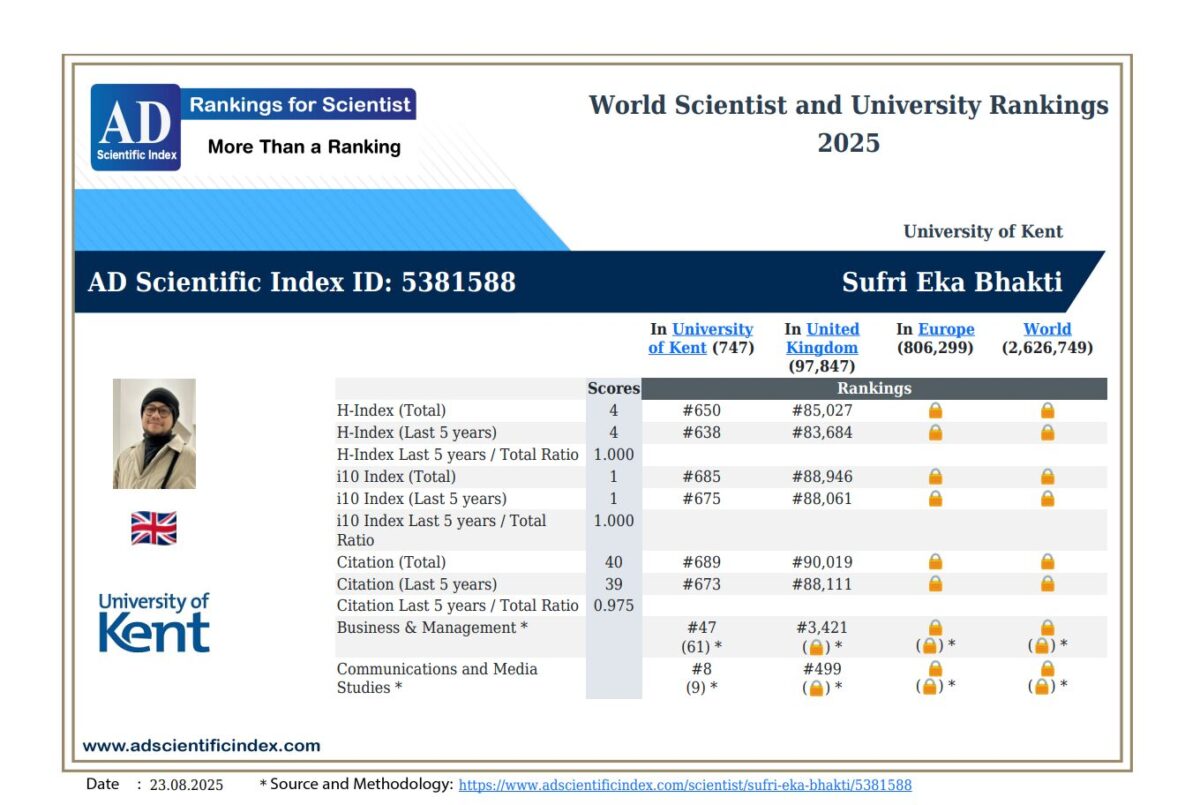Click Europe lock in H-Index (Last 5 years) row
This screenshot has width=1200, height=805.
click(935, 432)
